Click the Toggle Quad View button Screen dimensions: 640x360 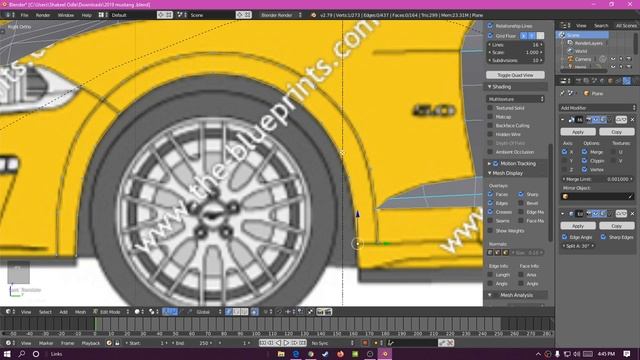tap(516, 75)
